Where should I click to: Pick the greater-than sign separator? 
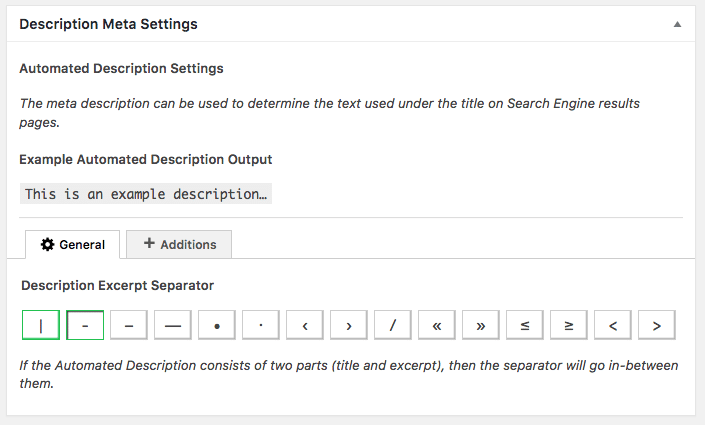tap(657, 325)
